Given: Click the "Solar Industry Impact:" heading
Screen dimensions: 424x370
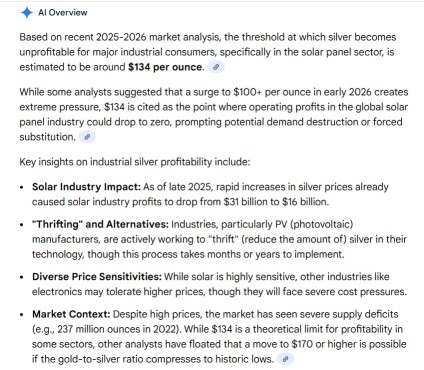Looking at the screenshot, I should [86, 187].
